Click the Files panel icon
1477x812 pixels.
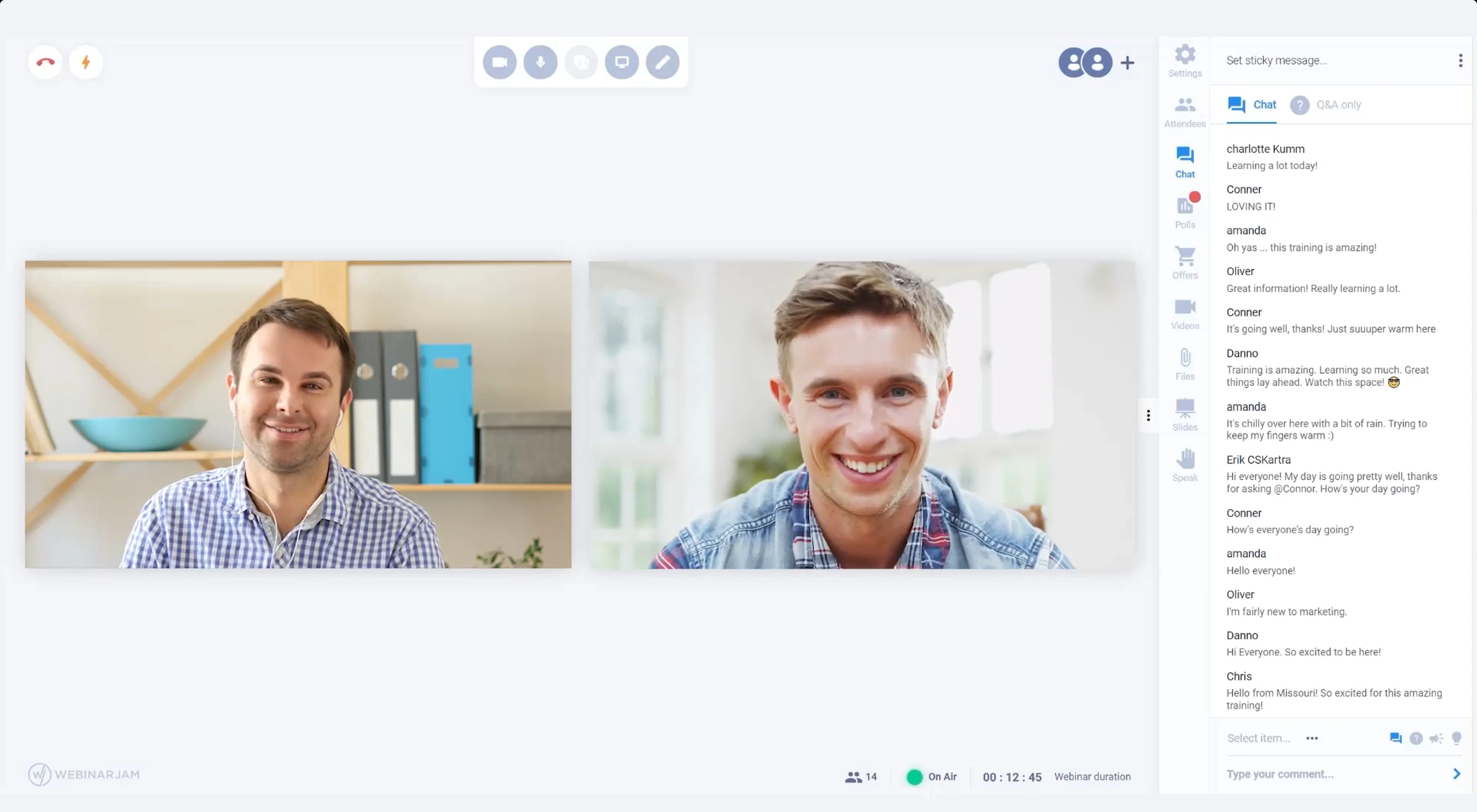1184,363
